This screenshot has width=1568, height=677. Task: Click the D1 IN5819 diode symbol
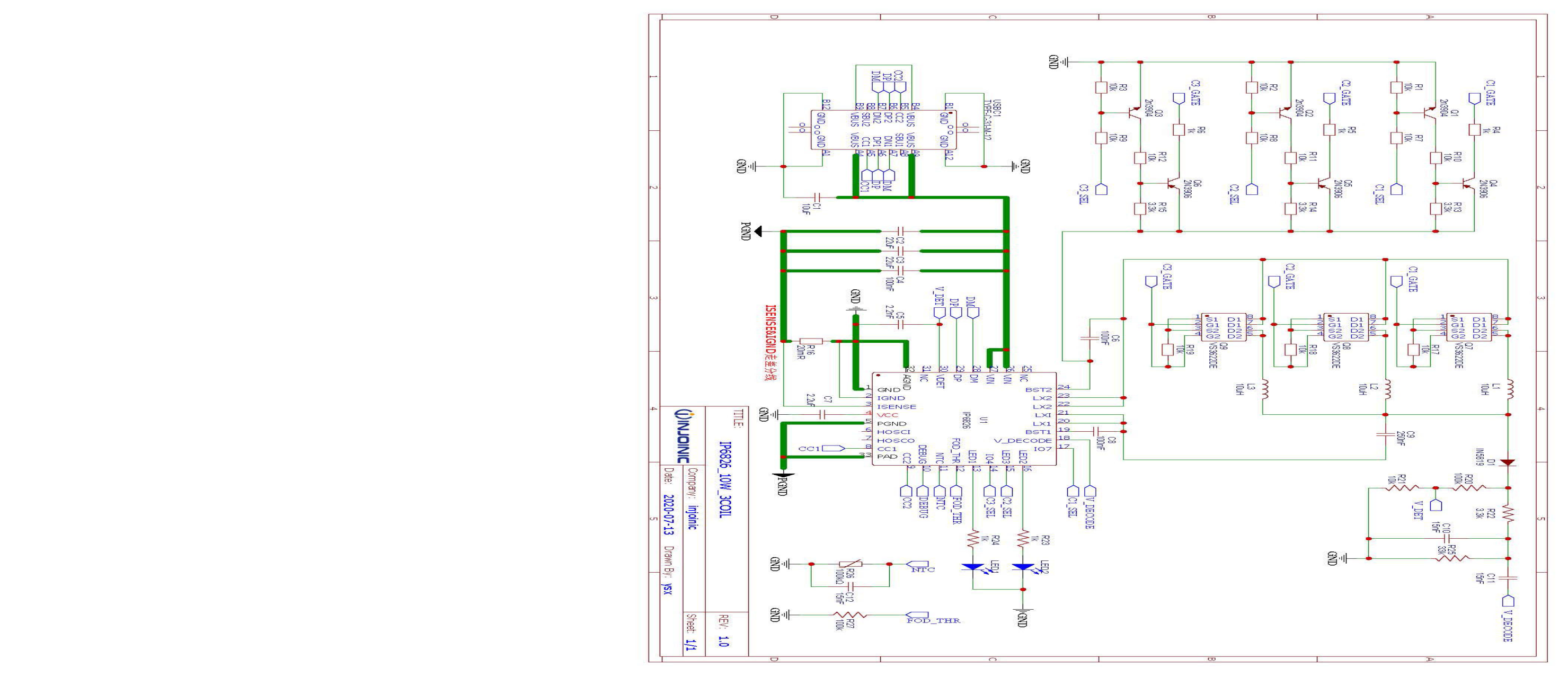click(x=1508, y=462)
